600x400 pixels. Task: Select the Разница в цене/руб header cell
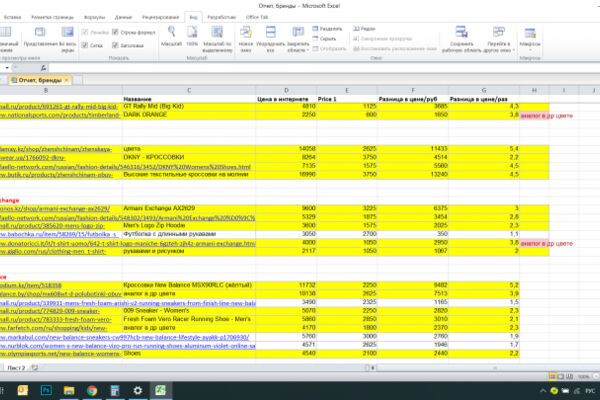point(413,99)
